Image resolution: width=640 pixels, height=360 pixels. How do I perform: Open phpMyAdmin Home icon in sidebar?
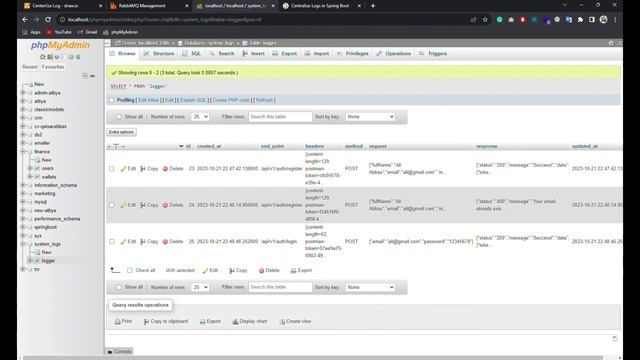coord(42,57)
